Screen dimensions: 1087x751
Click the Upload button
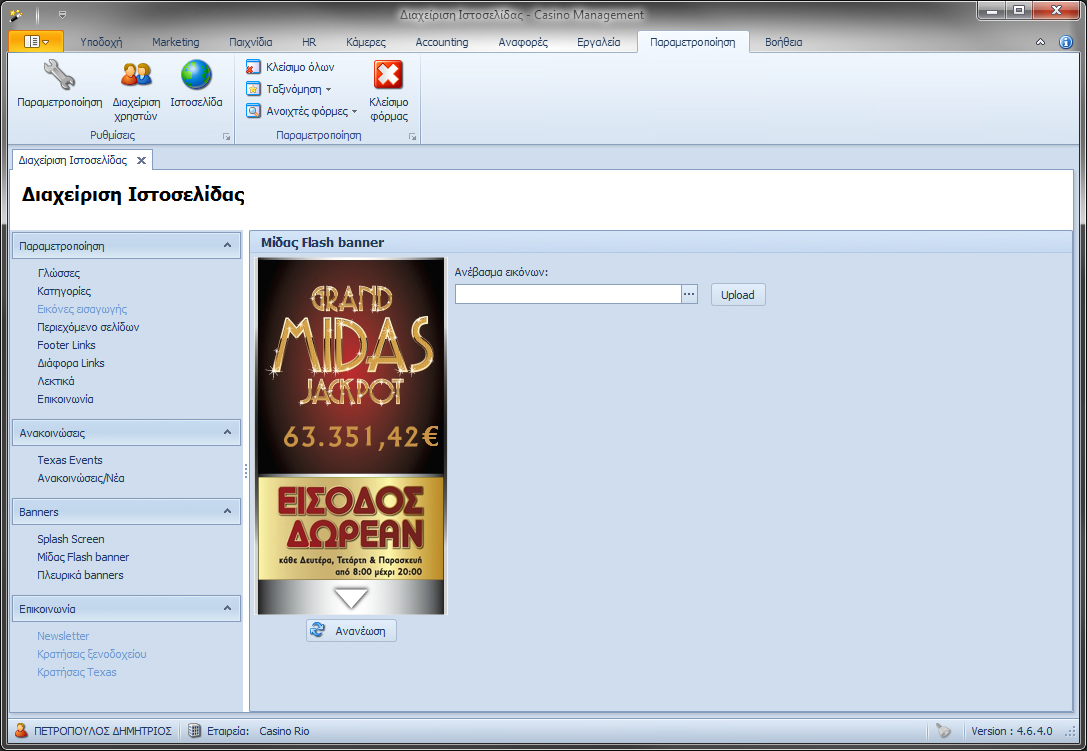click(738, 295)
